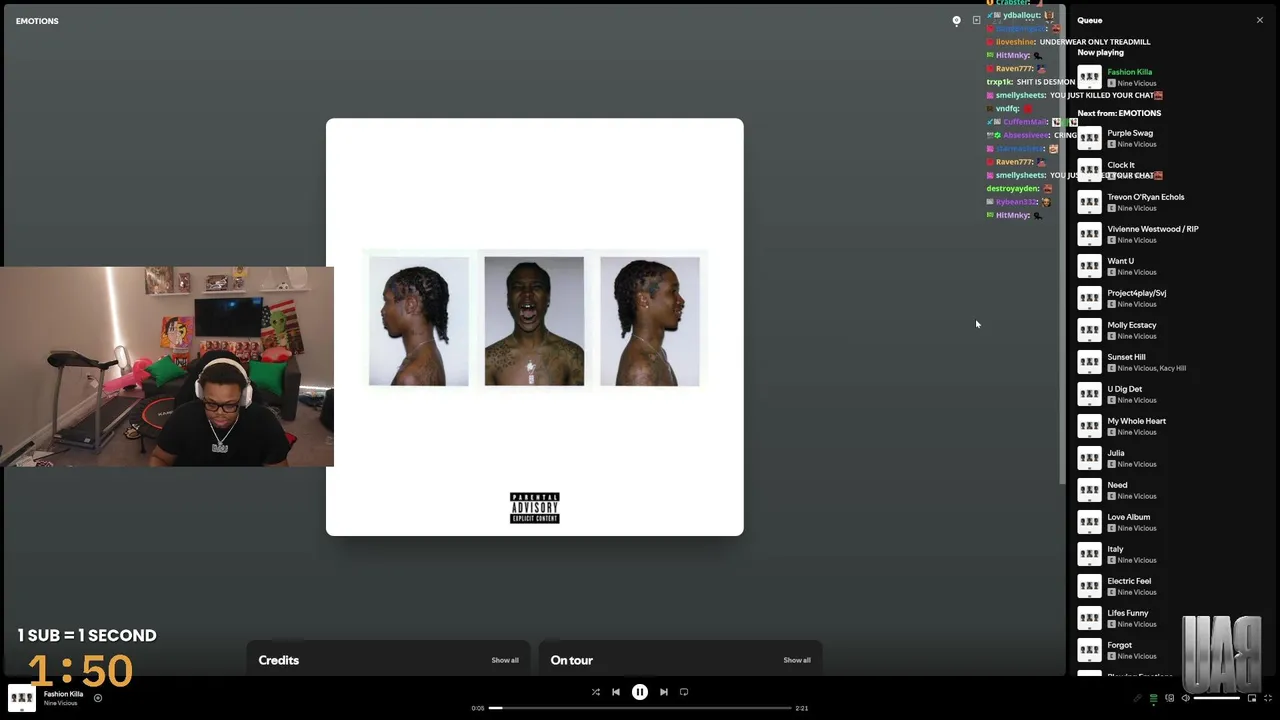Open connect to a device icon
The height and width of the screenshot is (720, 1280).
(x=1170, y=698)
